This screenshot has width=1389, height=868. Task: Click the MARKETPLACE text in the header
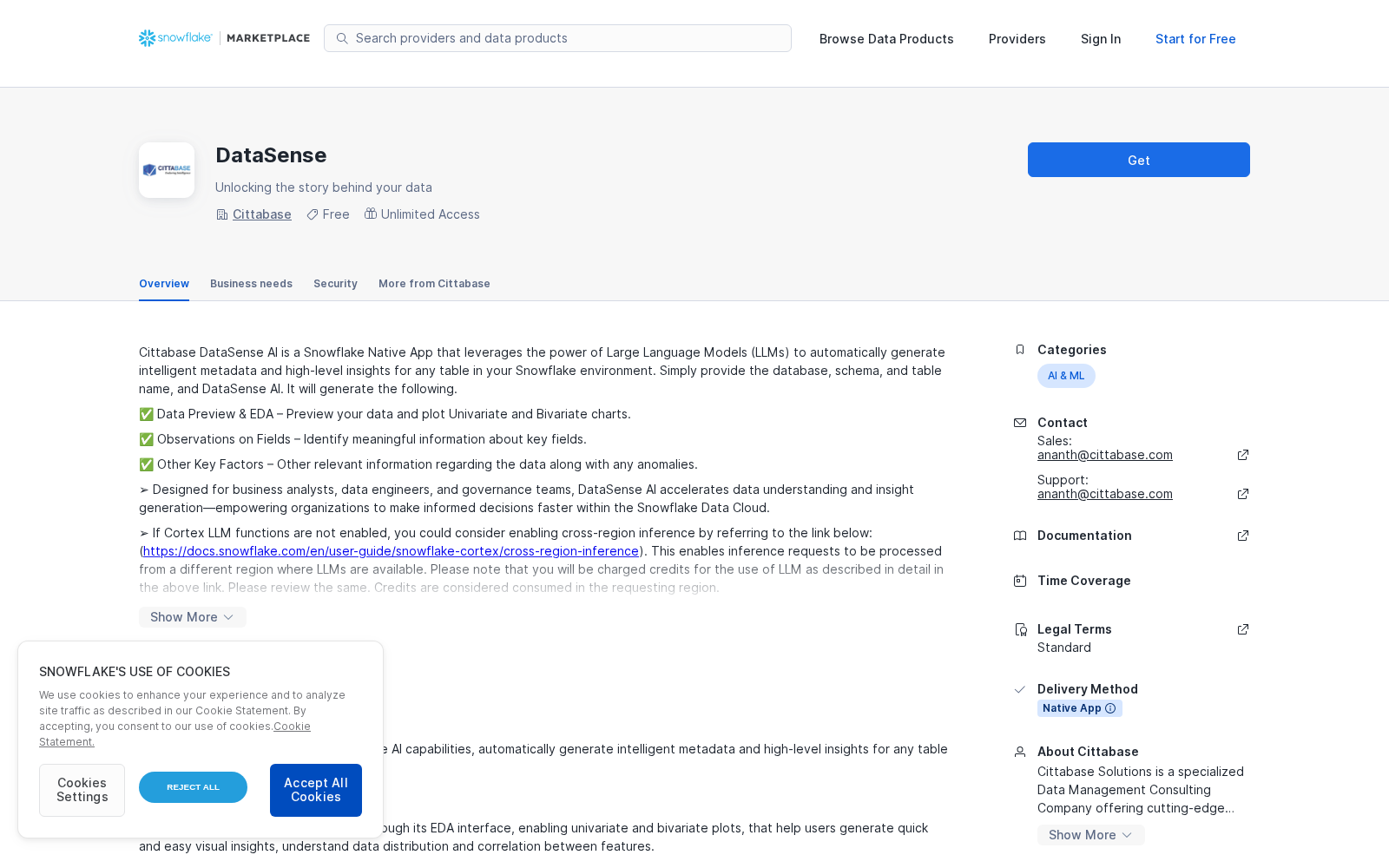tap(268, 38)
